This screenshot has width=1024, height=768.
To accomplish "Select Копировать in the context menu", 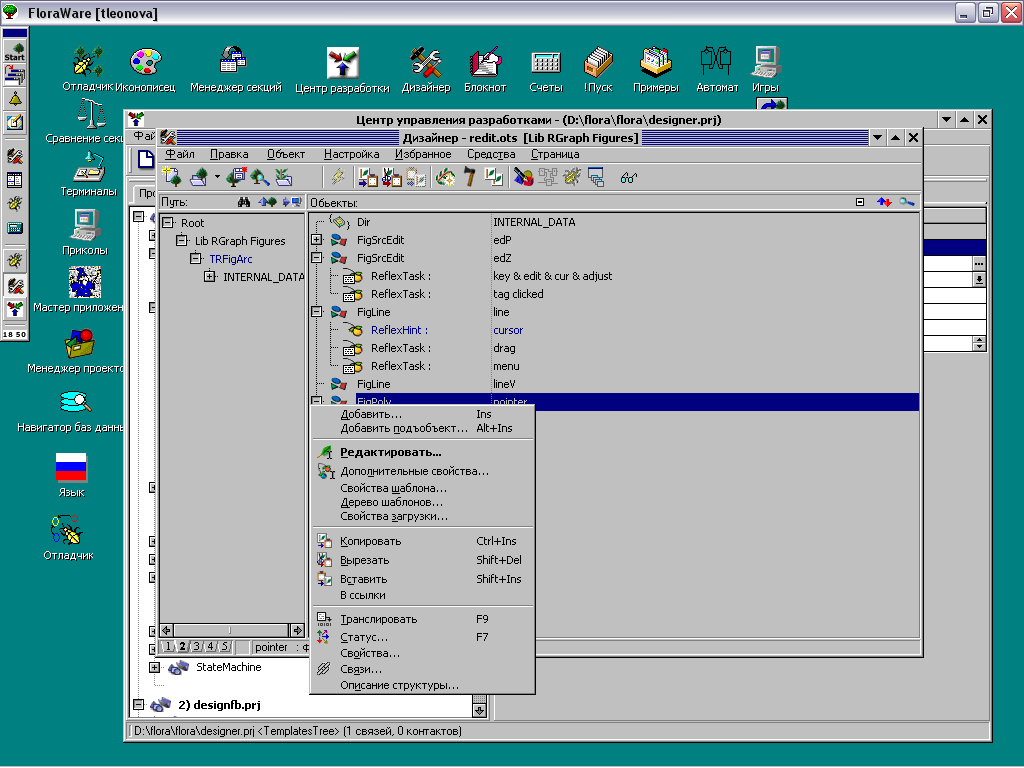I will point(370,541).
